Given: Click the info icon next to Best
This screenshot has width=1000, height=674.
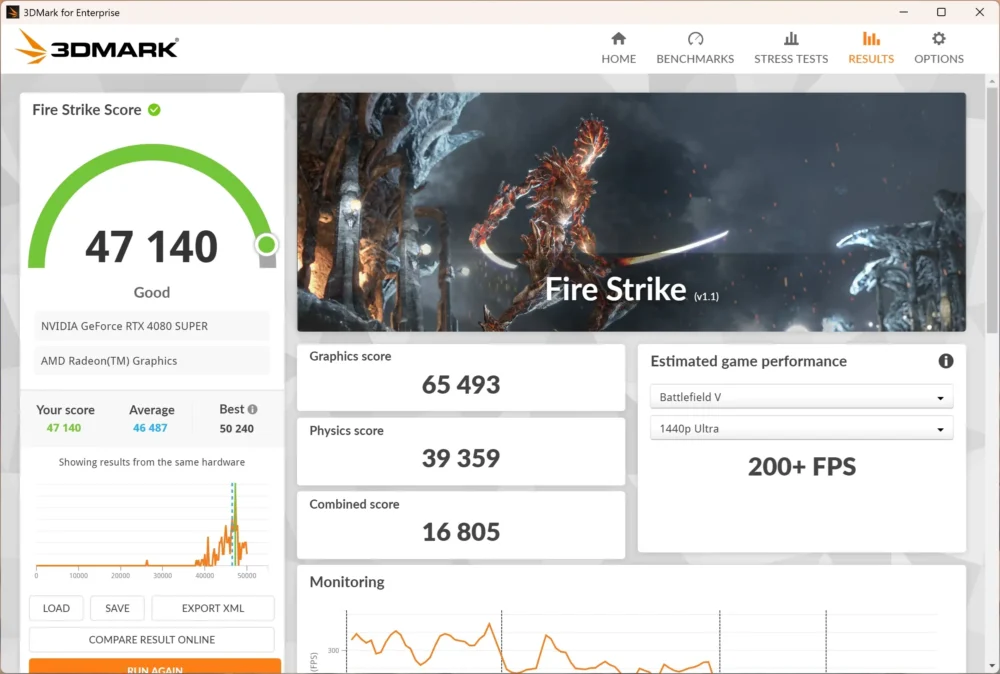Looking at the screenshot, I should tap(253, 409).
